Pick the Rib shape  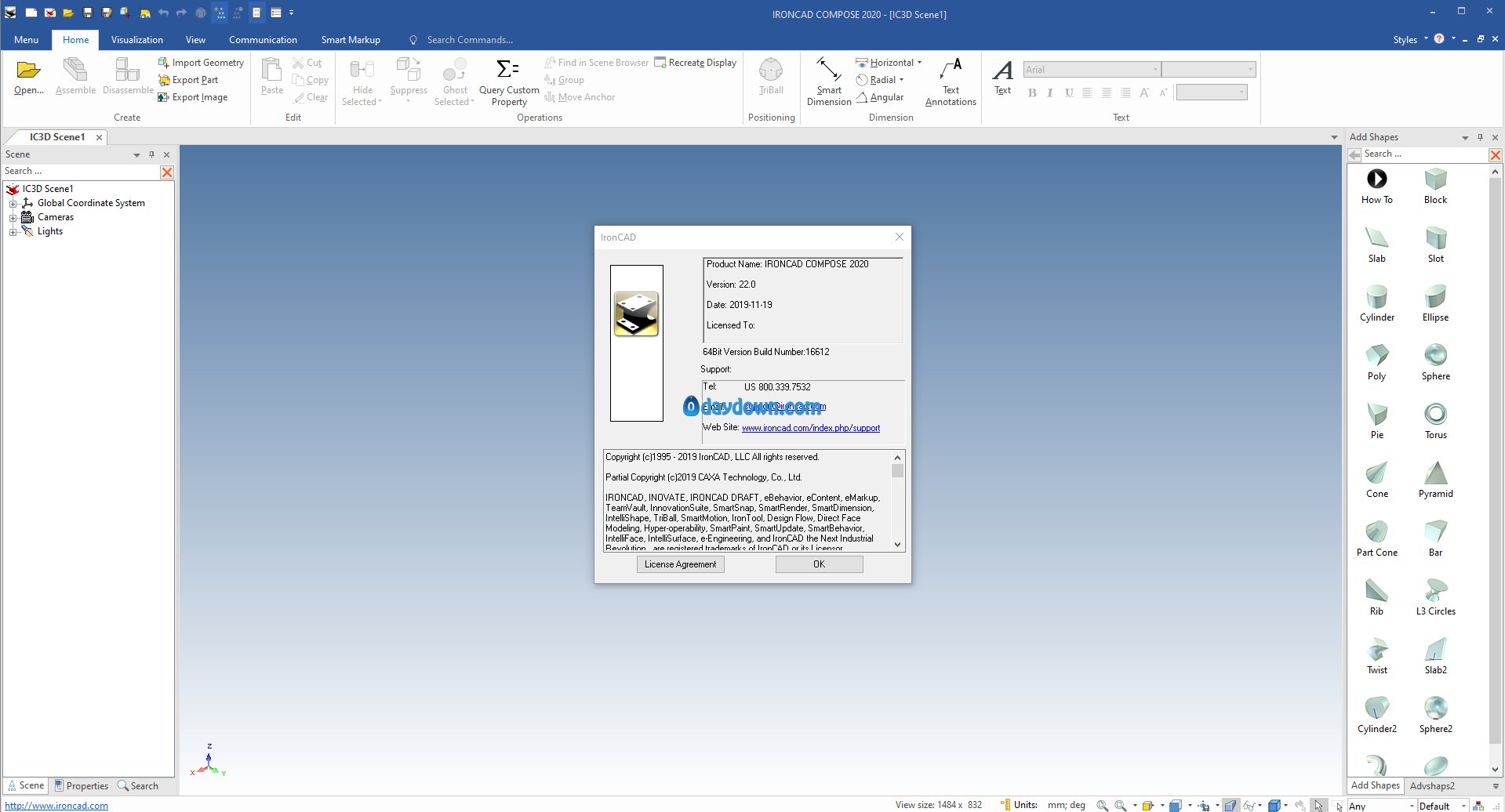[x=1377, y=597]
